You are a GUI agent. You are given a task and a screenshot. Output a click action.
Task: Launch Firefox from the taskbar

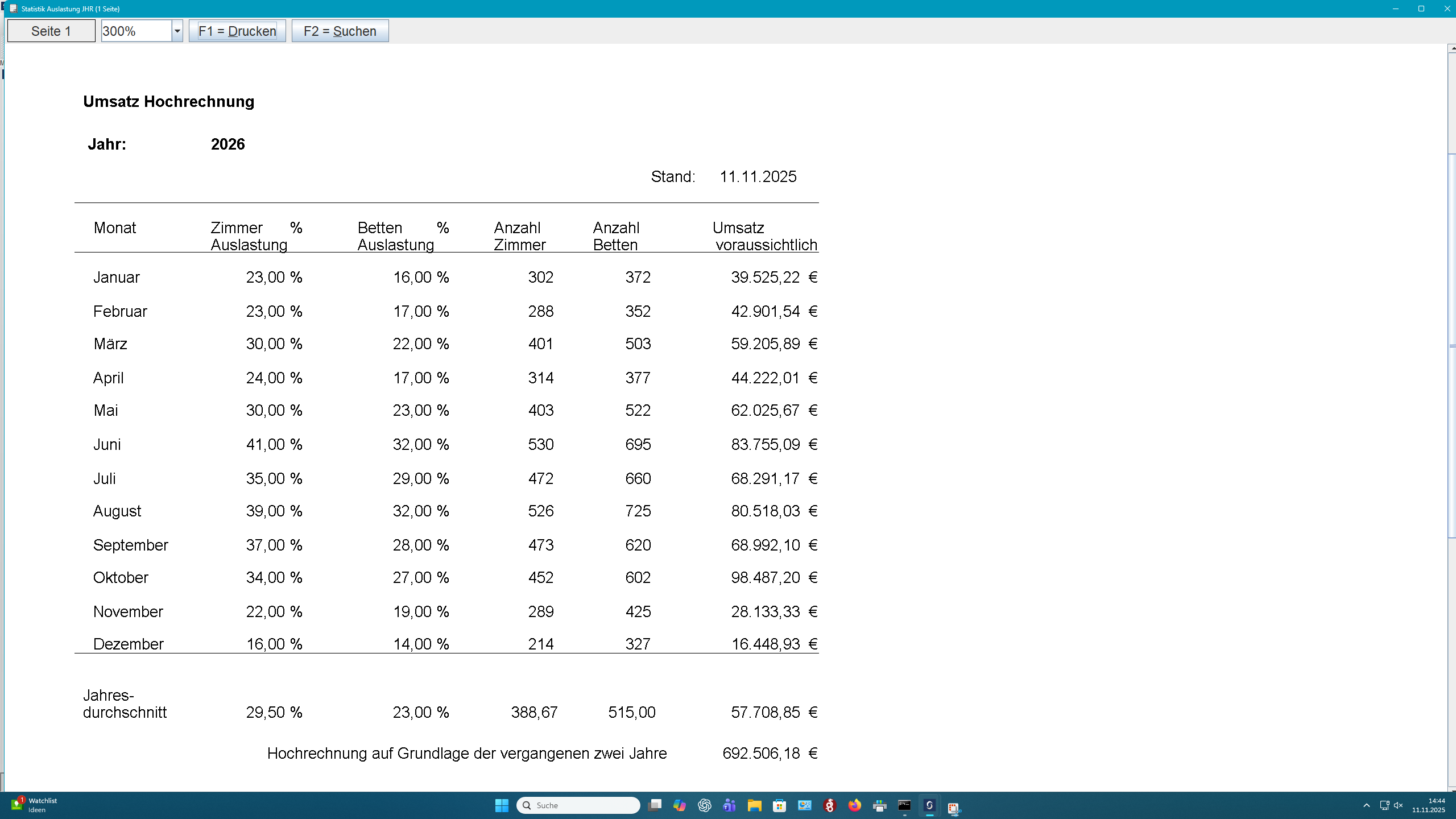pyautogui.click(x=855, y=805)
